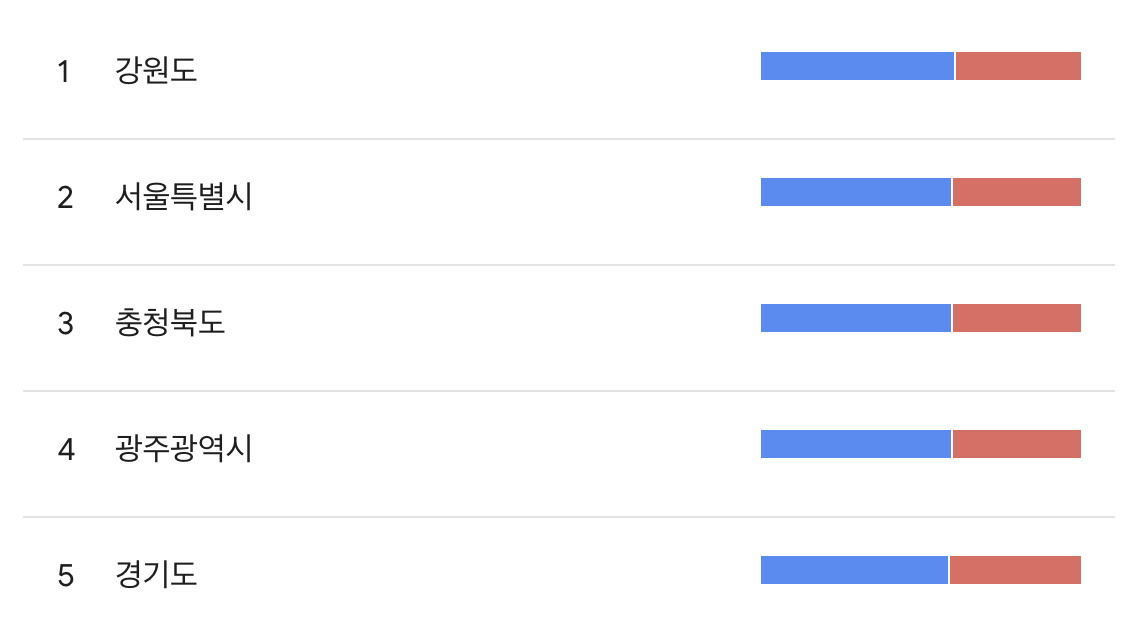The height and width of the screenshot is (634, 1128).
Task: Click the 경기도 region label
Action: coord(156,576)
